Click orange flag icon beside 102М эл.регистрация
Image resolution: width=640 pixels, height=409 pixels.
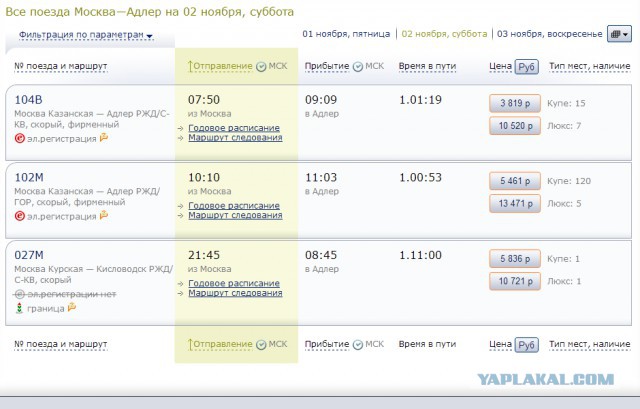104,215
